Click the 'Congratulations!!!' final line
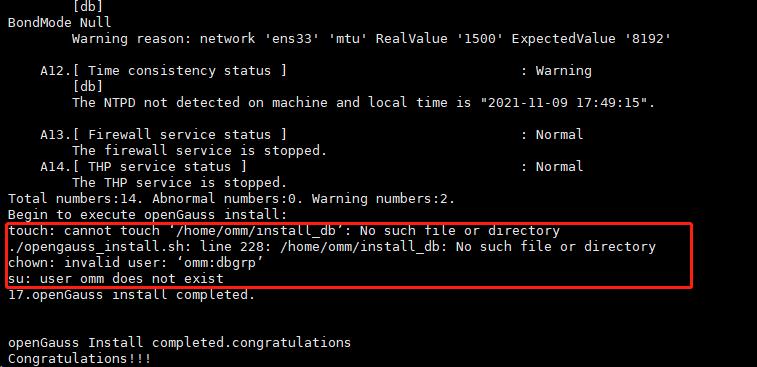757x367 pixels. coord(79,359)
